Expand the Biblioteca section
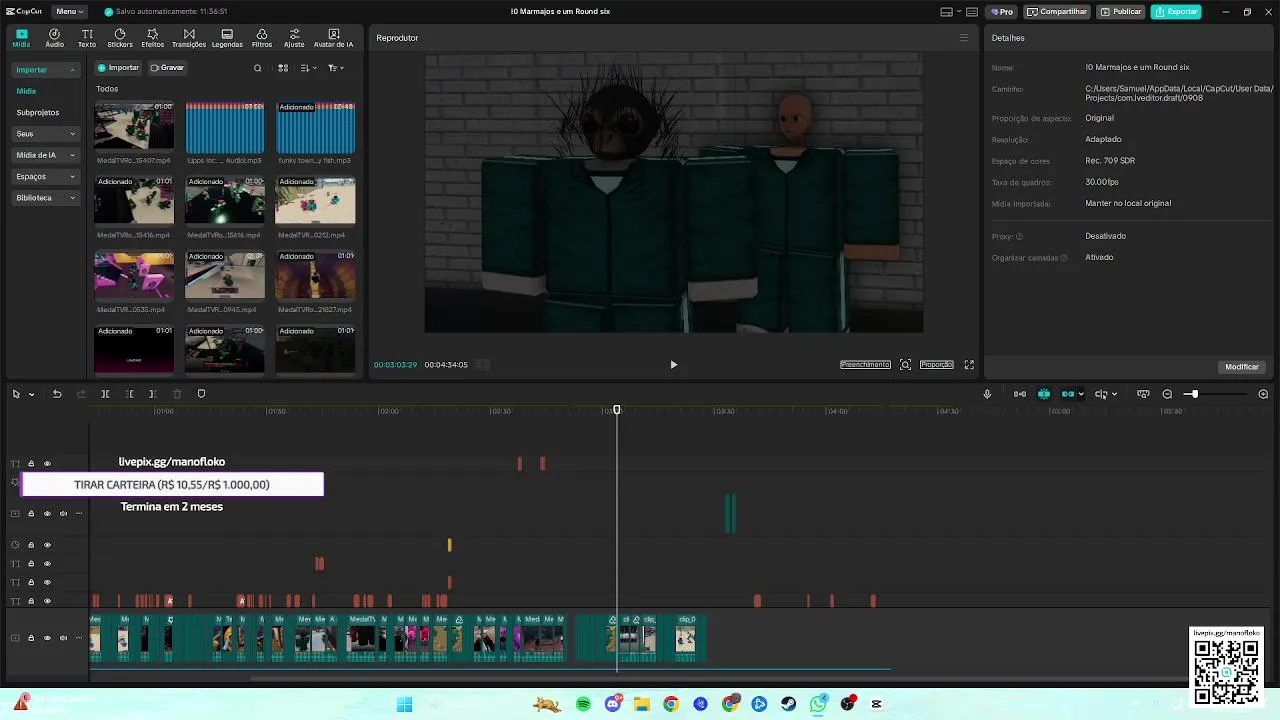This screenshot has height=720, width=1280. [x=46, y=198]
